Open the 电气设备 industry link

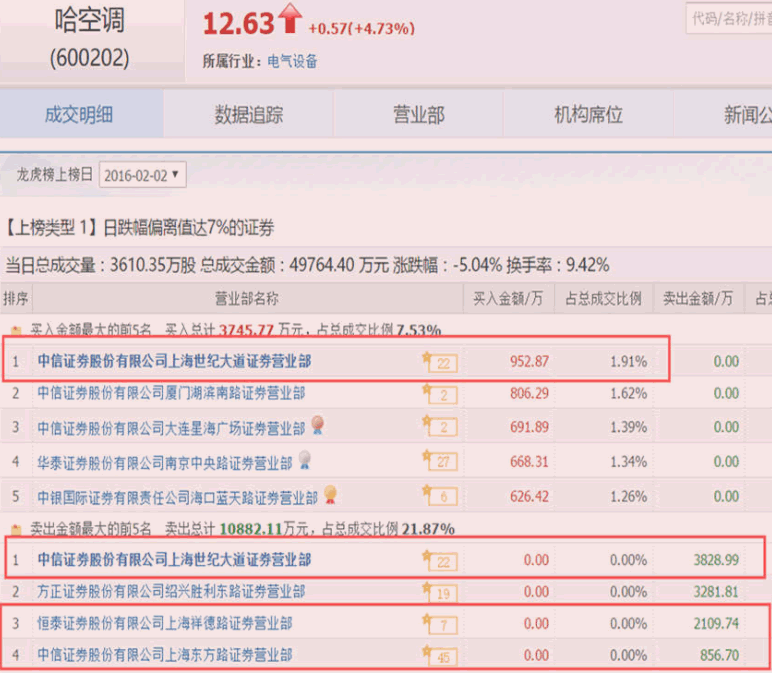click(x=292, y=61)
